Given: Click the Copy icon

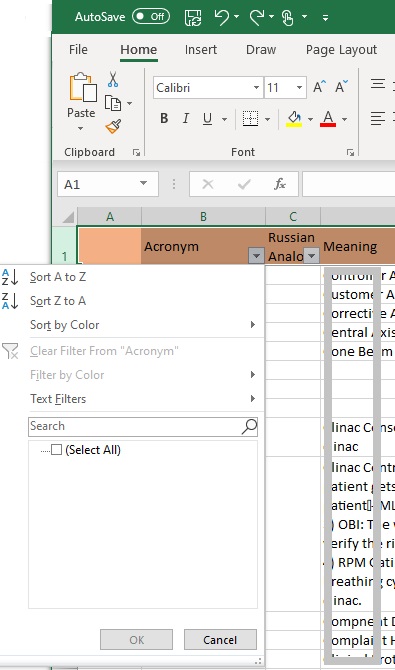Looking at the screenshot, I should tap(113, 103).
